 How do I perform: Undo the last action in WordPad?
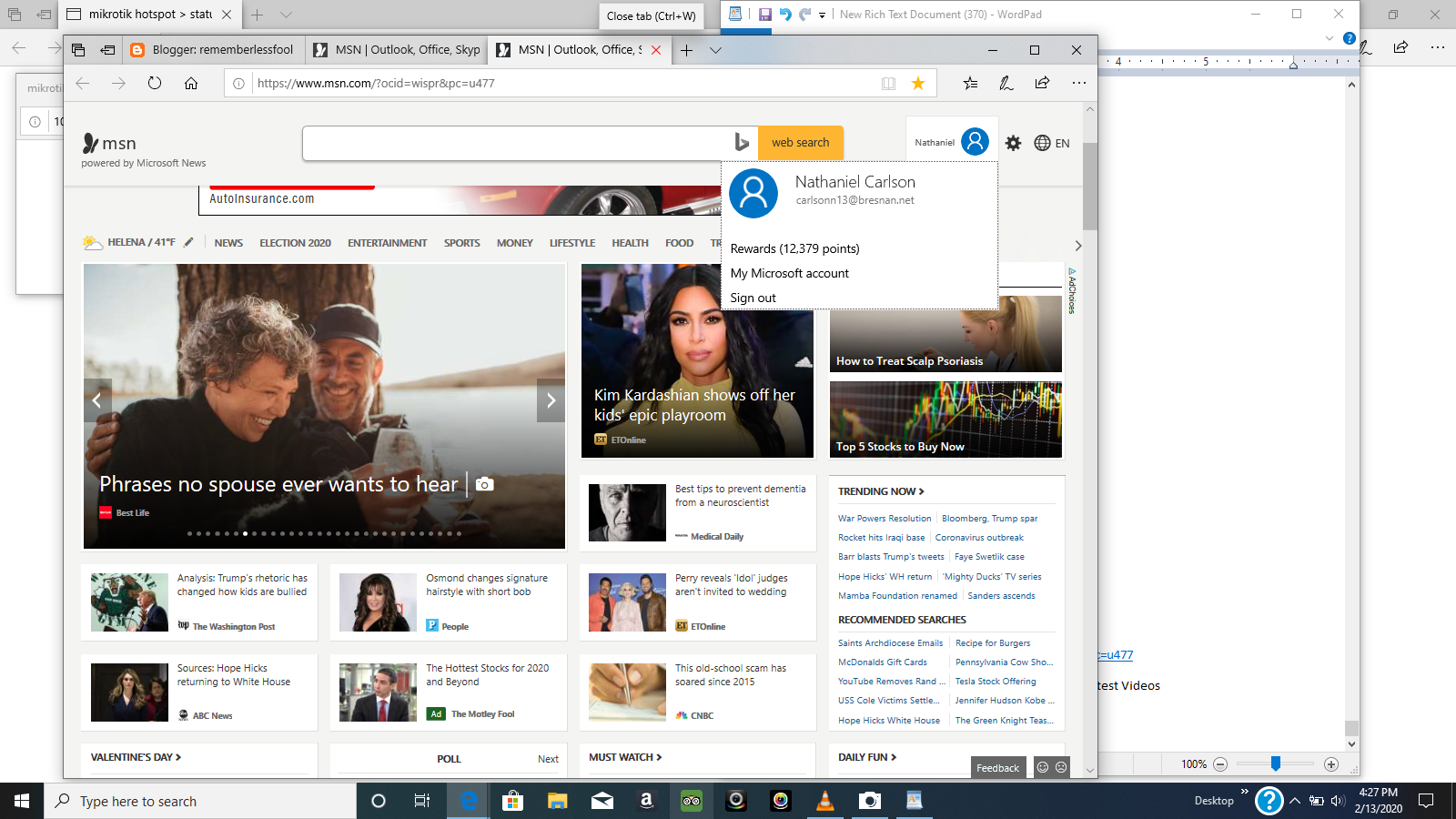pos(785,15)
